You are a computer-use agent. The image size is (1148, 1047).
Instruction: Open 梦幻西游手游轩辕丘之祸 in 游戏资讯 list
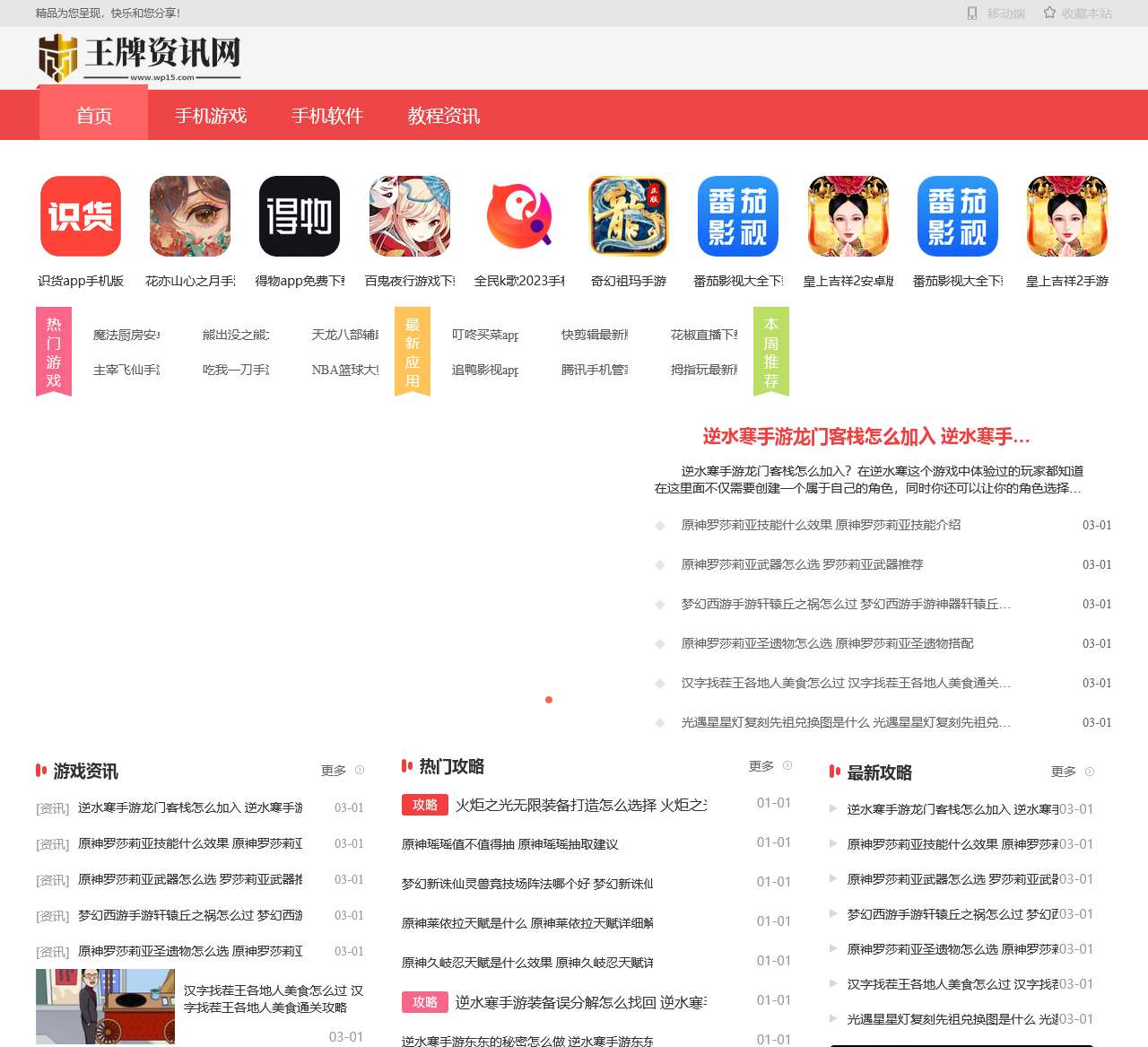[x=190, y=915]
